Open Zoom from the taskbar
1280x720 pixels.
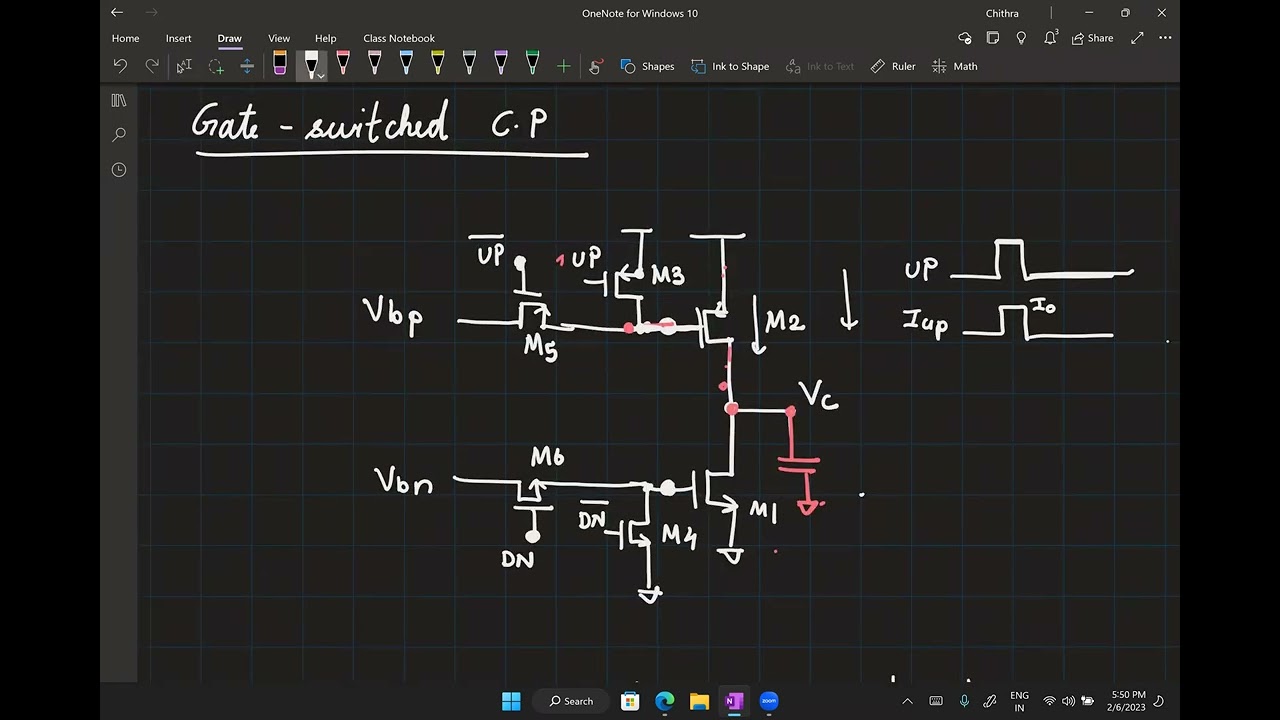click(x=769, y=701)
